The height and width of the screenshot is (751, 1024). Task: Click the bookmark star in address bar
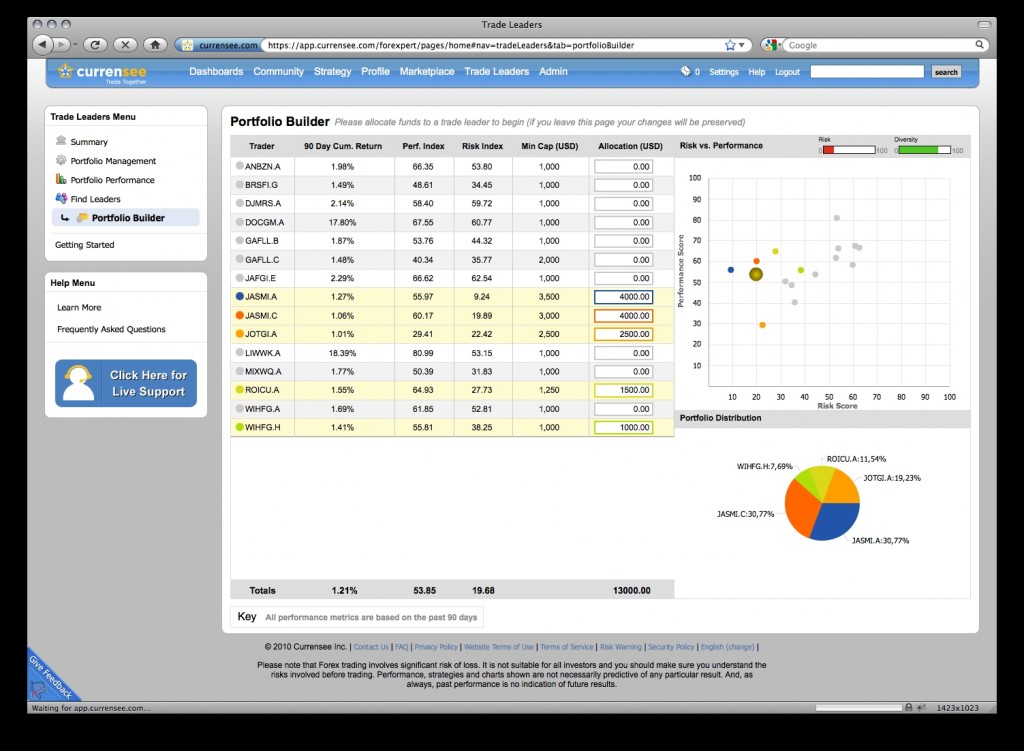pyautogui.click(x=730, y=45)
